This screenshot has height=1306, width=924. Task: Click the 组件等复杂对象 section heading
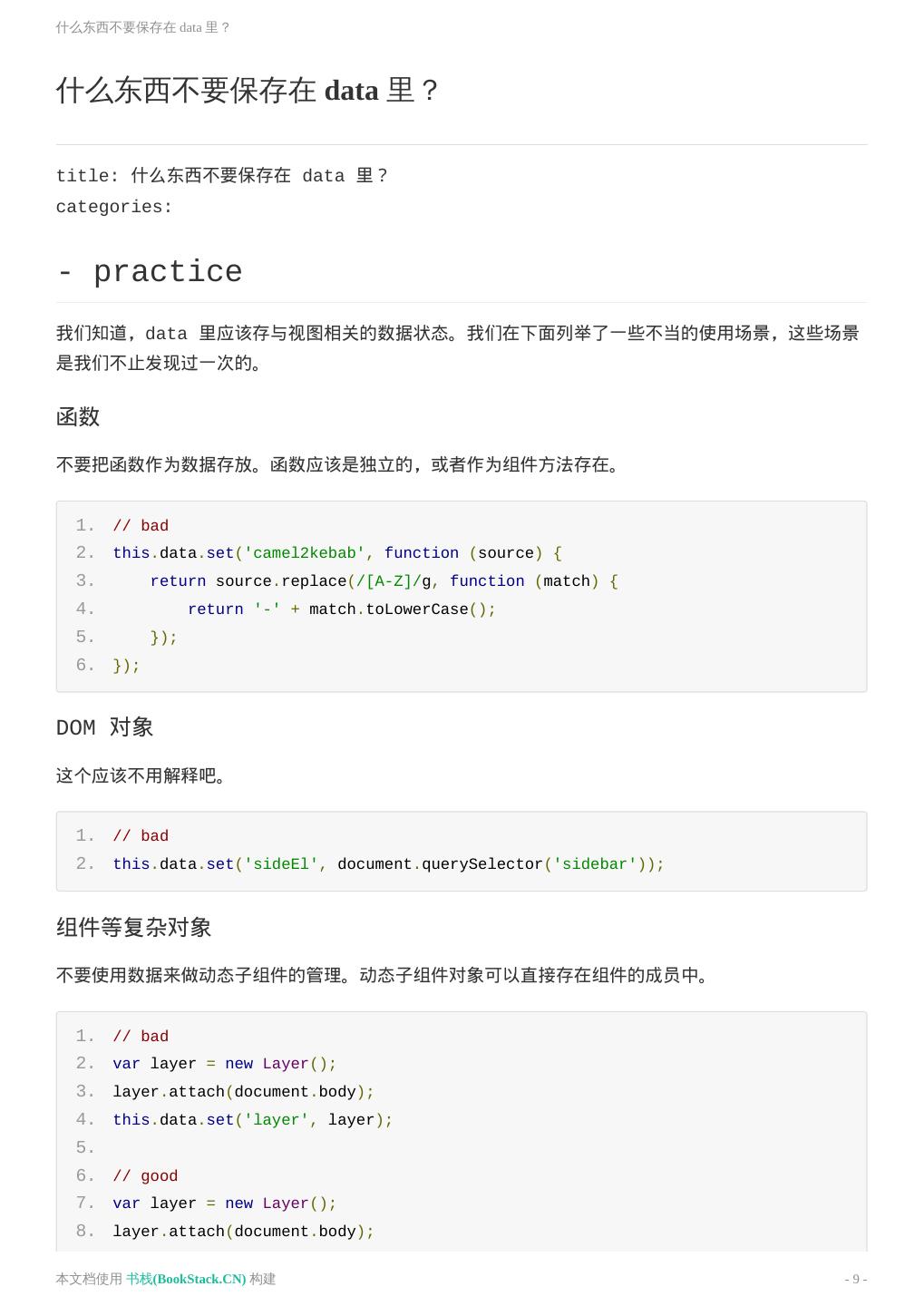point(134,927)
